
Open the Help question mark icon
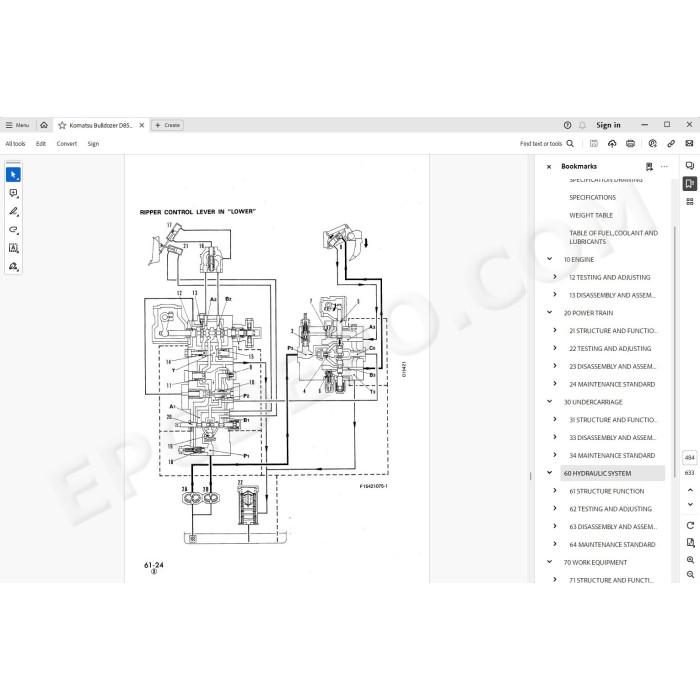click(567, 125)
